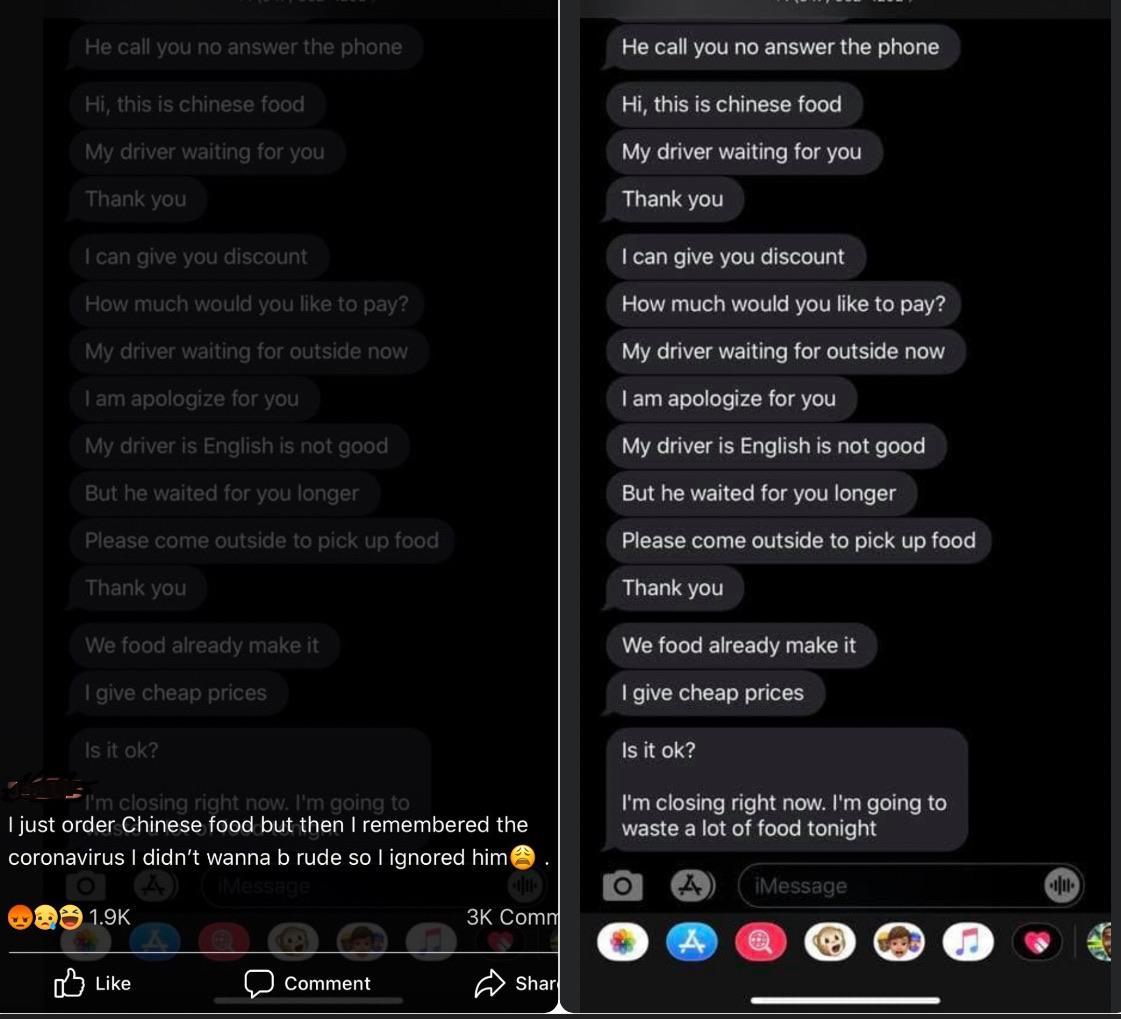Tap the audio record waveform icon in the right iMessage field
The height and width of the screenshot is (1019, 1121).
click(x=1061, y=886)
